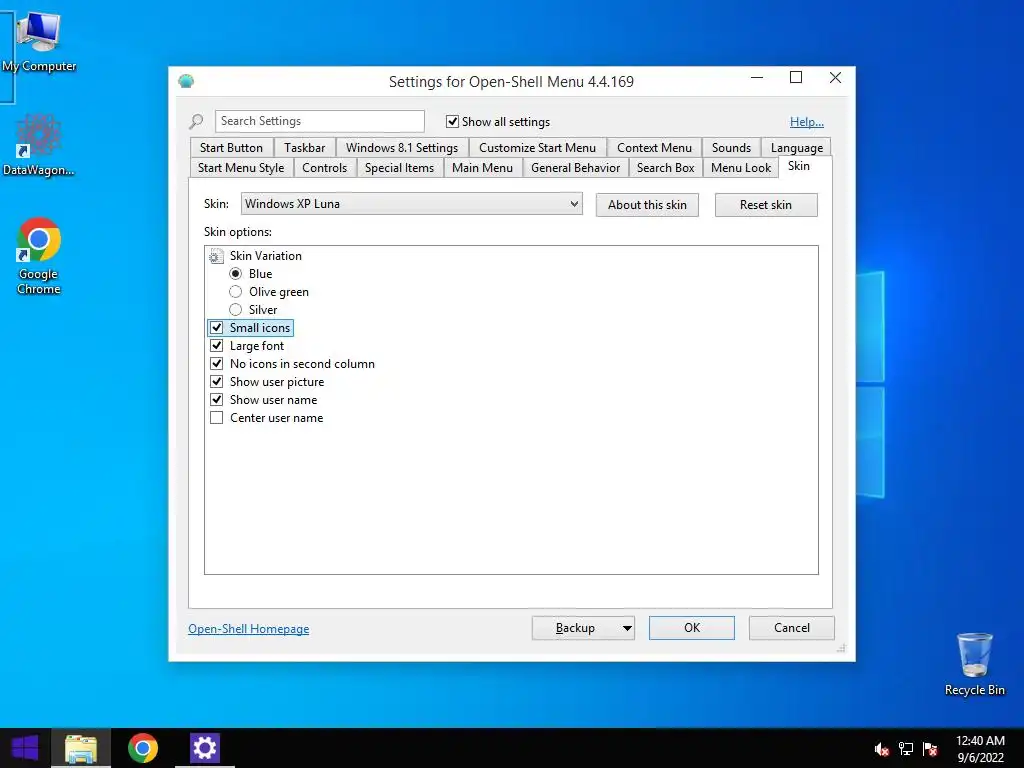This screenshot has width=1024, height=768.
Task: Enable Center user name
Action: (x=217, y=418)
